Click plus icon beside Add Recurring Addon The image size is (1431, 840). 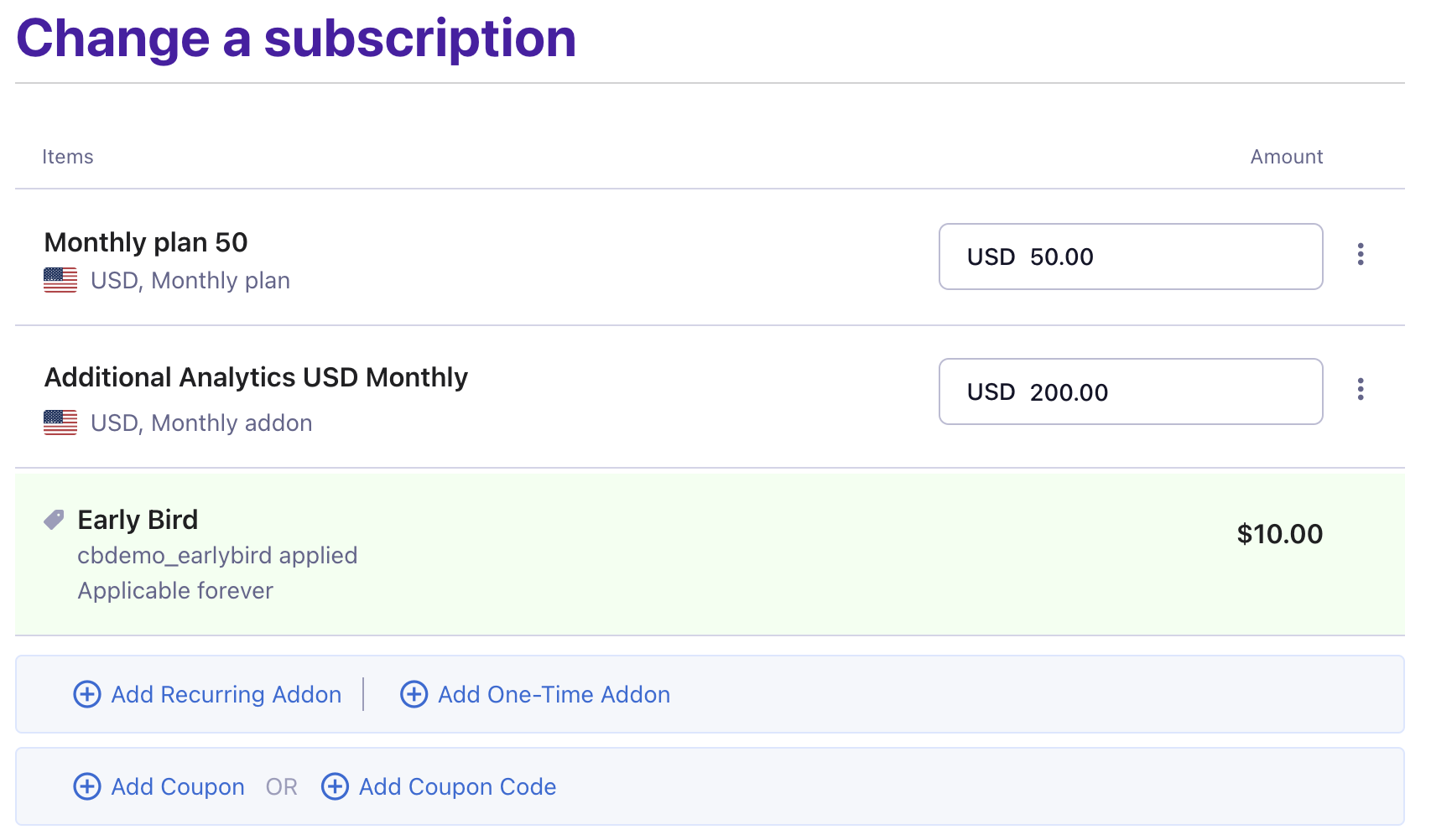(x=87, y=694)
